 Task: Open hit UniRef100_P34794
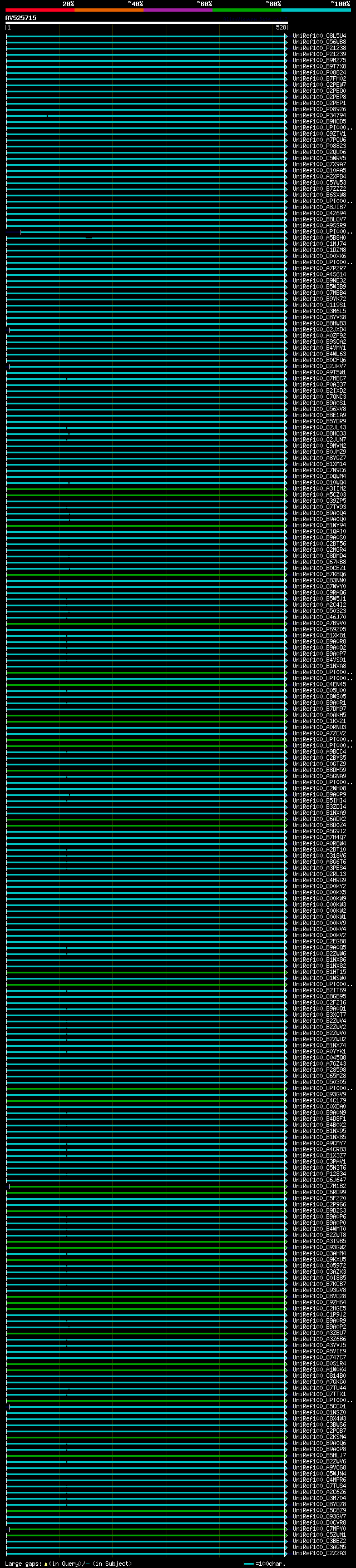[x=319, y=116]
